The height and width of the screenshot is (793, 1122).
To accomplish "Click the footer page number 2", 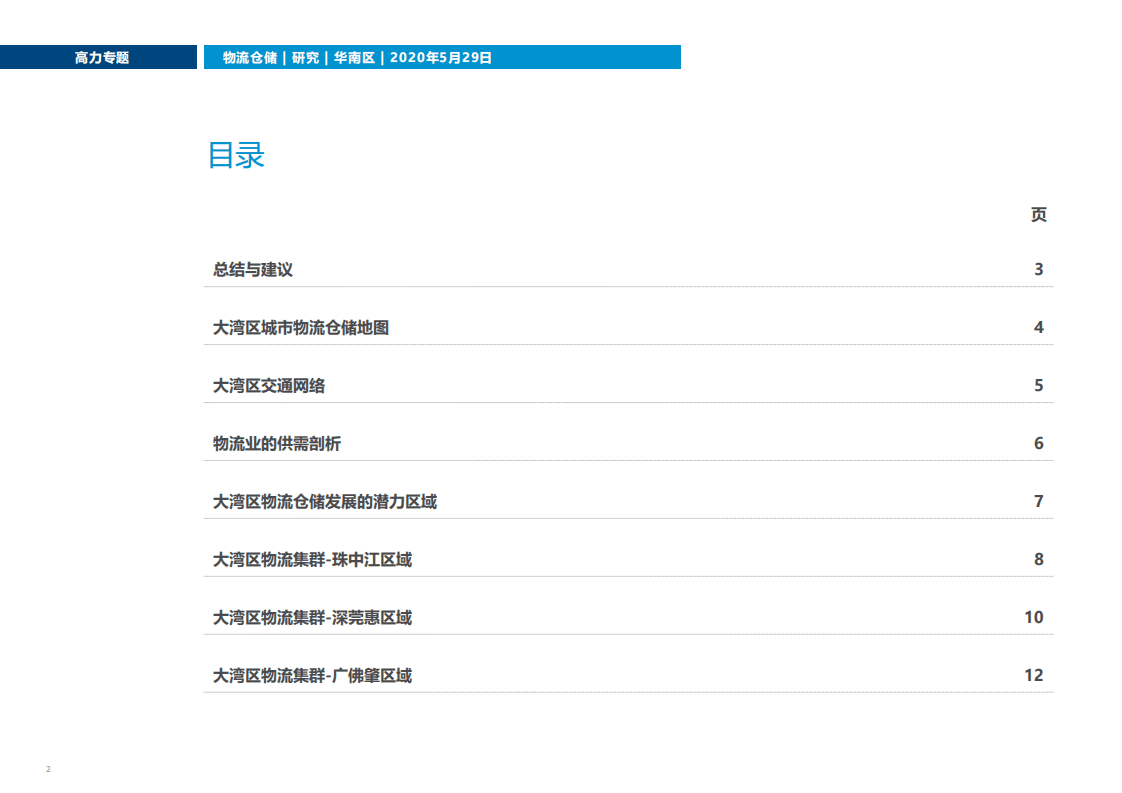I will click(x=48, y=769).
